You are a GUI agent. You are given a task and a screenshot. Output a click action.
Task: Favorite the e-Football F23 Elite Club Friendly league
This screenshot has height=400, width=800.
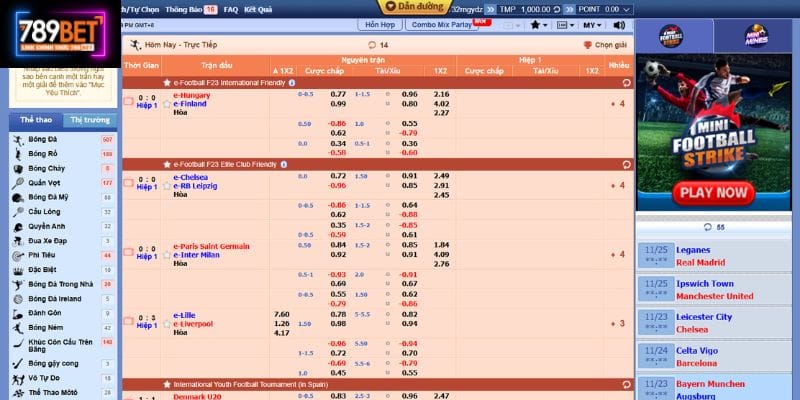point(167,164)
